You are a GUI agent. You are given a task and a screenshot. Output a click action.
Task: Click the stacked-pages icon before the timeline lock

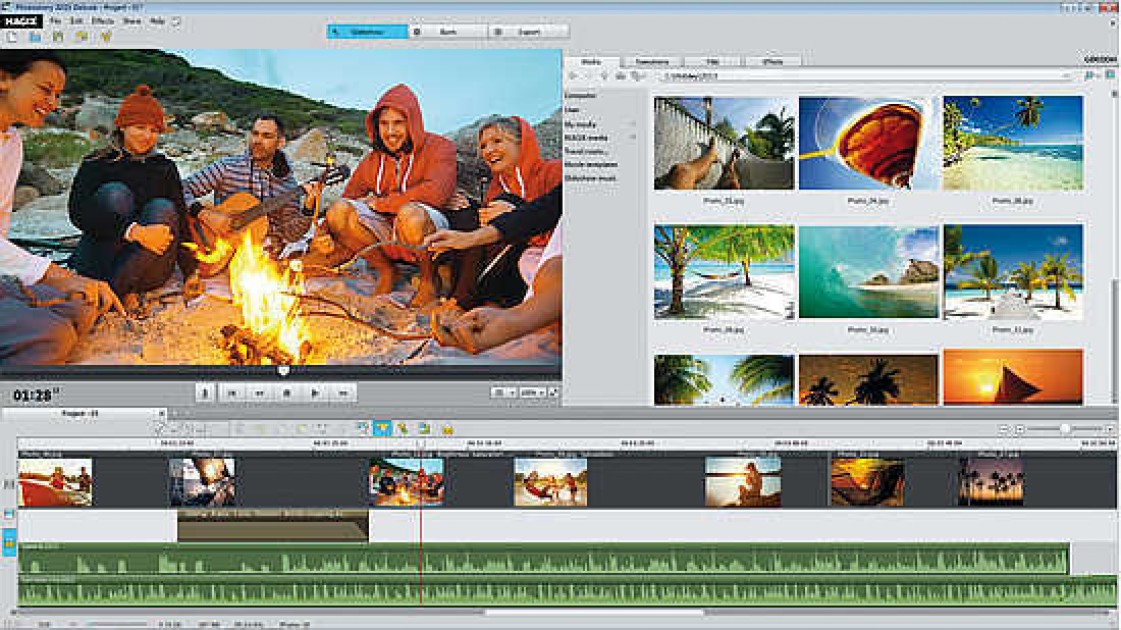[x=425, y=428]
